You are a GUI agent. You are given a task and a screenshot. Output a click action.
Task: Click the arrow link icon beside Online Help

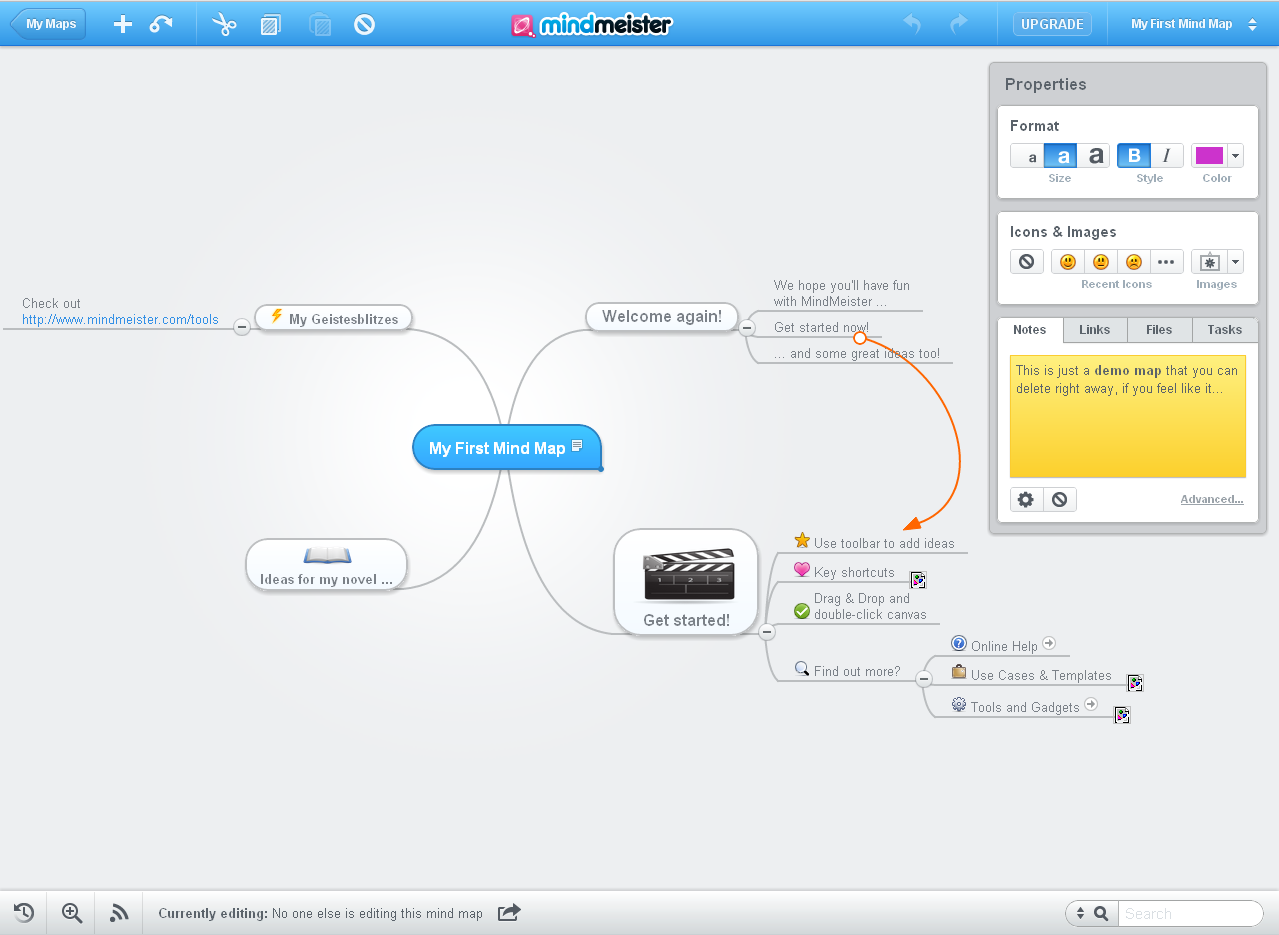[x=1049, y=644]
